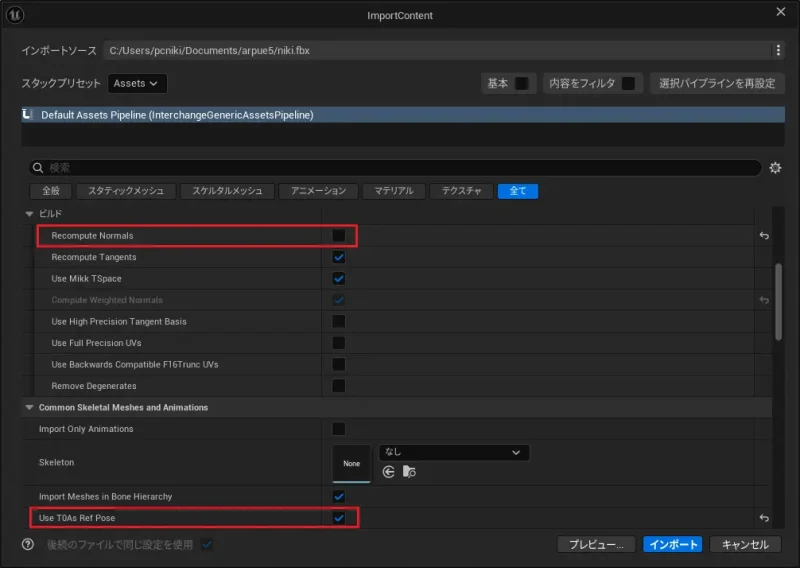Click the Use Mikk TSpace label
Viewport: 800px width, 568px height.
(86, 279)
